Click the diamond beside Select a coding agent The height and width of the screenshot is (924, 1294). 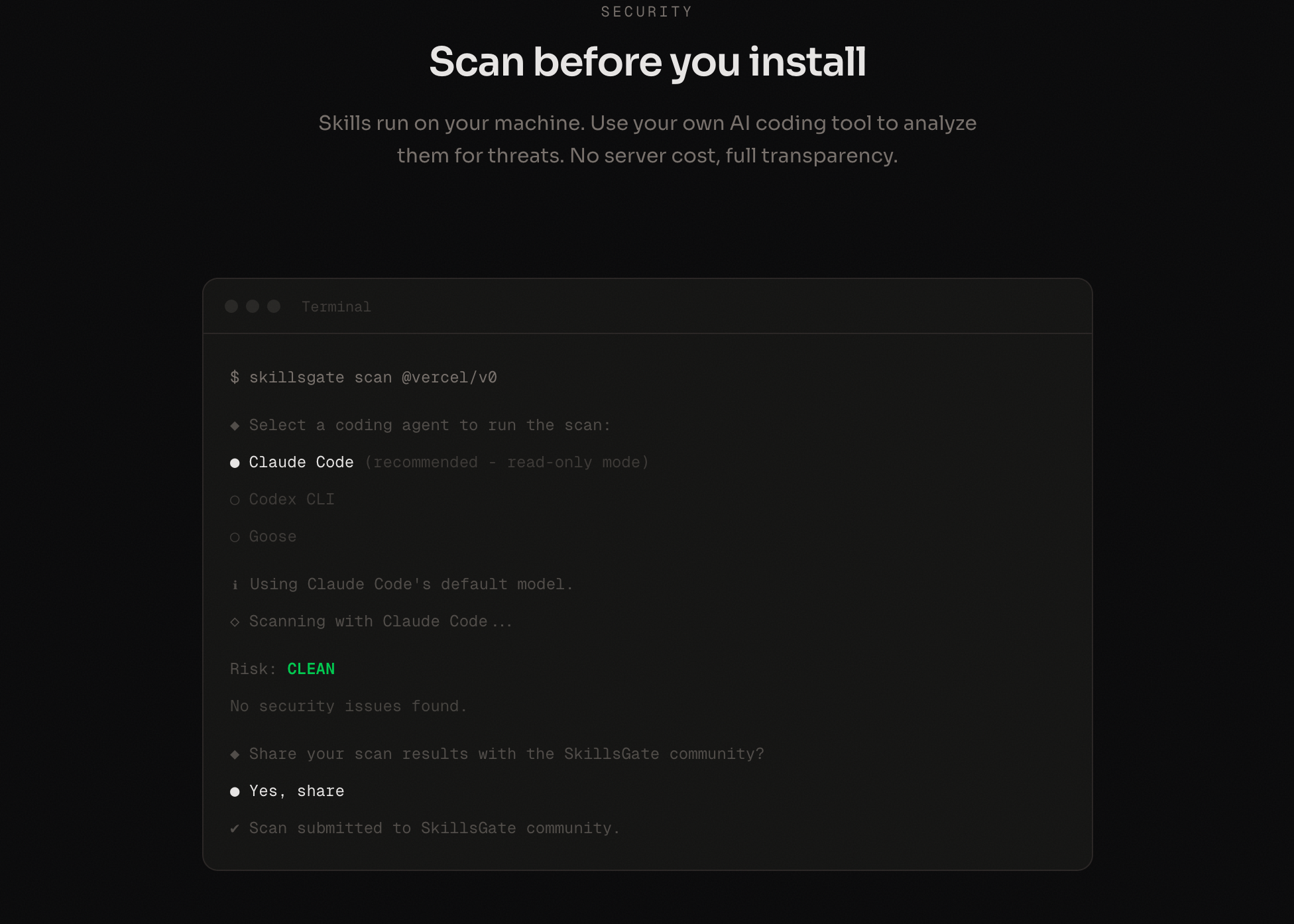[235, 426]
